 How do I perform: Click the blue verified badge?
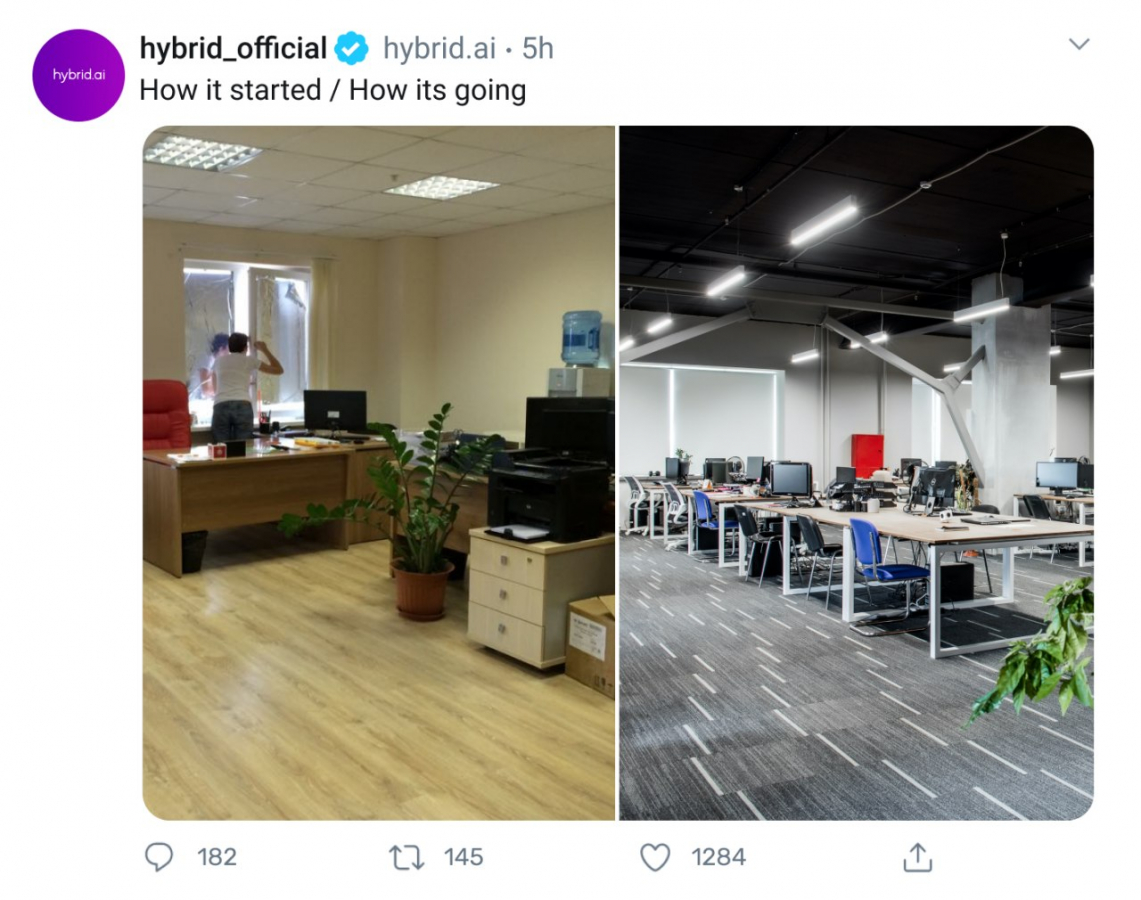351,49
